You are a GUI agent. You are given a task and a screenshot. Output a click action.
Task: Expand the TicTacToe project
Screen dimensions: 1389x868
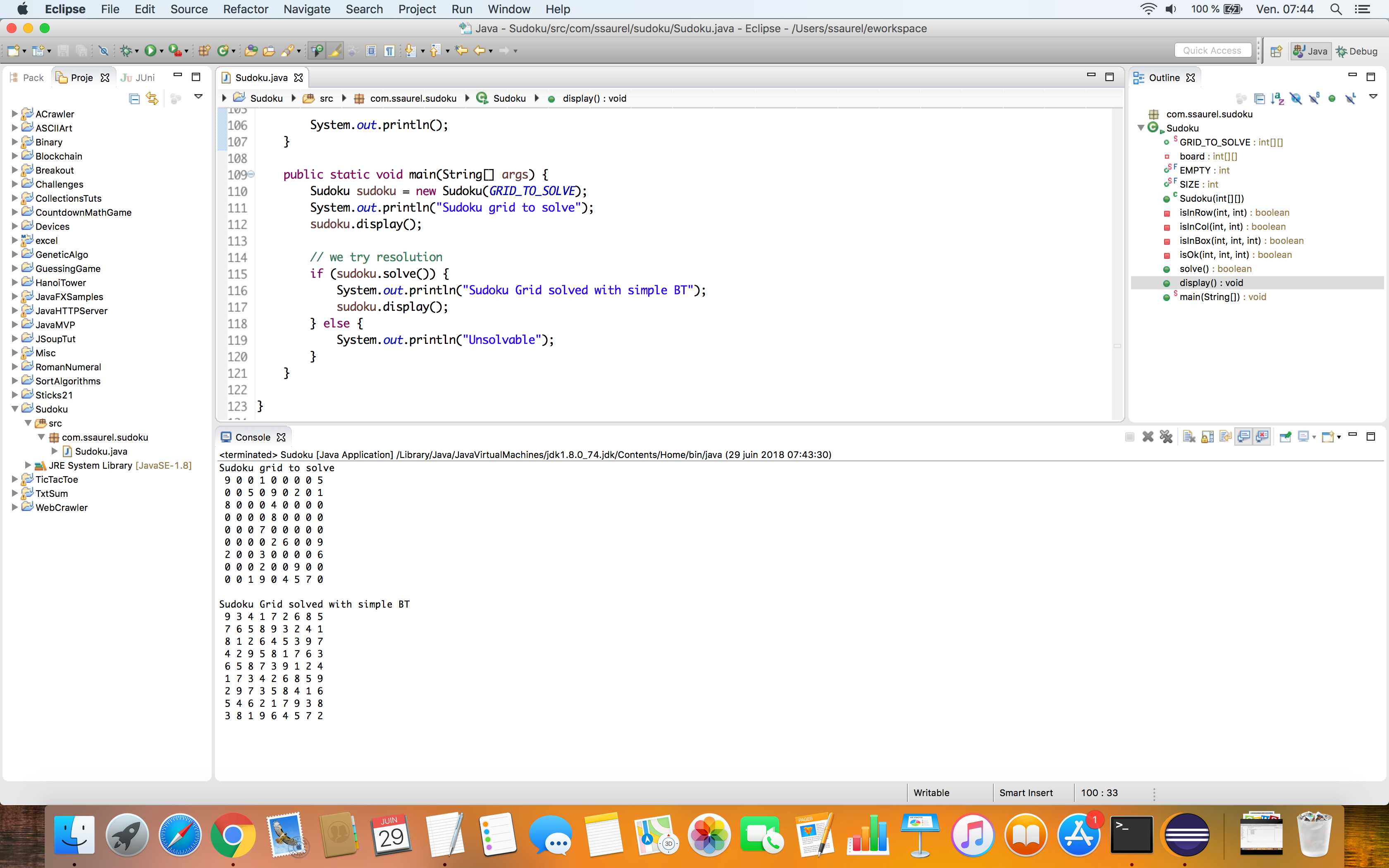(x=15, y=479)
